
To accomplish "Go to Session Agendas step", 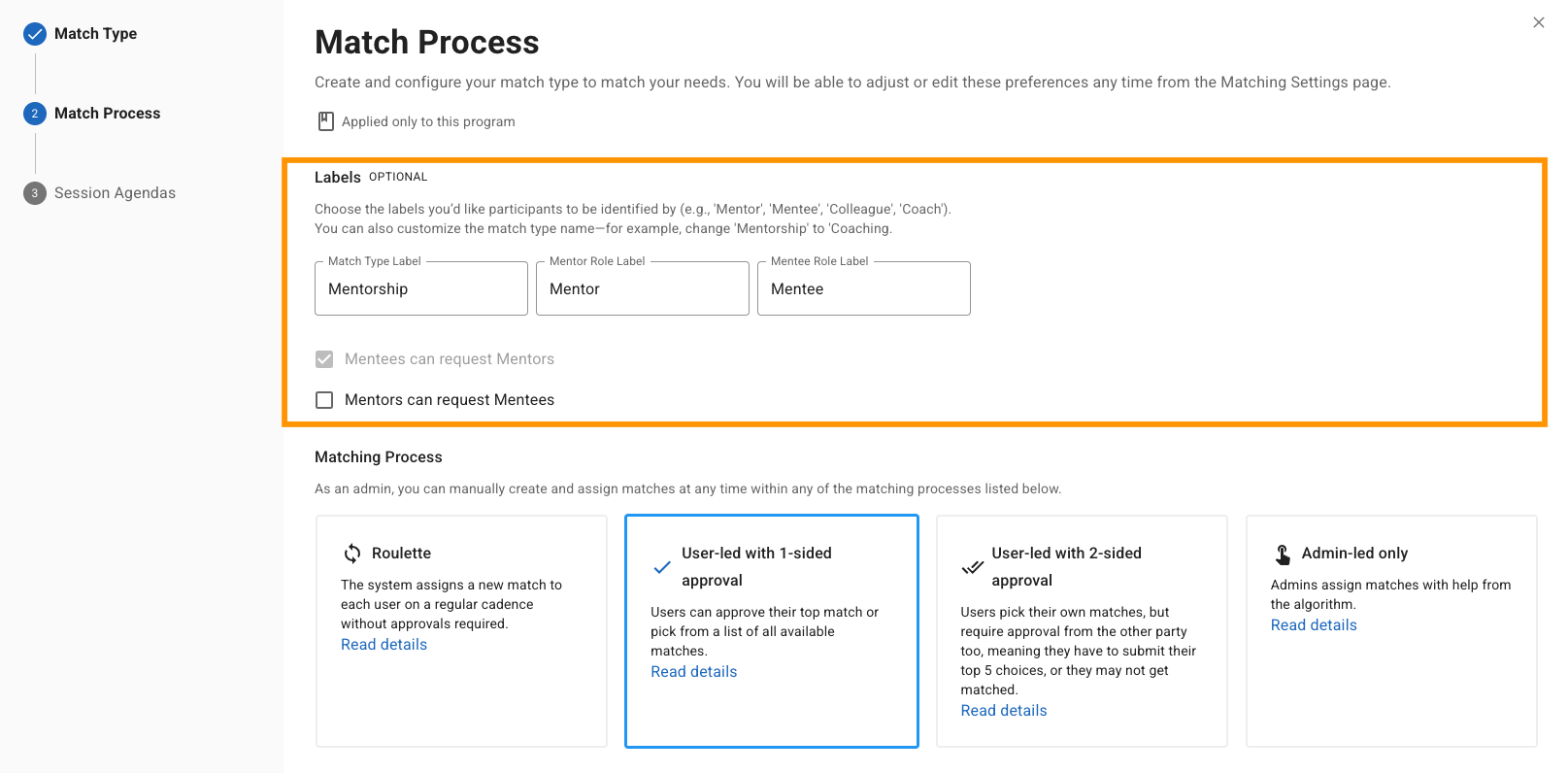I will [x=115, y=193].
